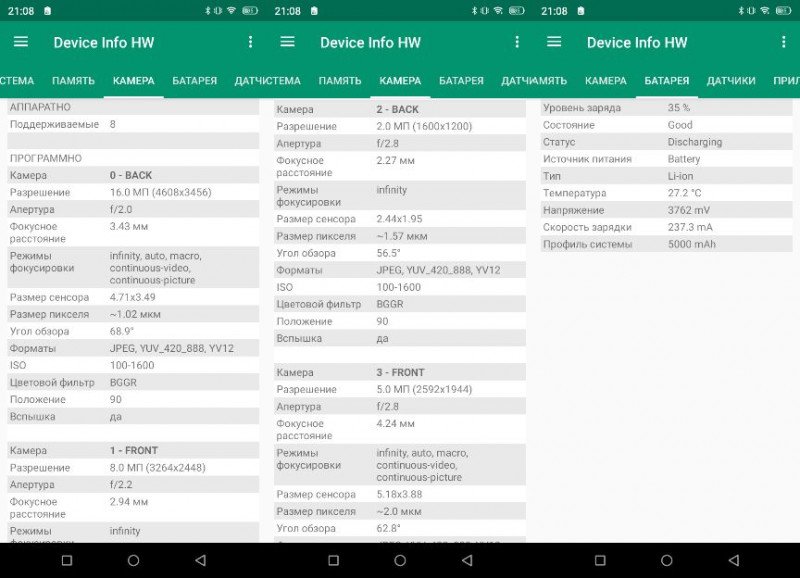Tap the home circle button on left screen
Viewport: 800px width, 578px height.
tap(134, 561)
